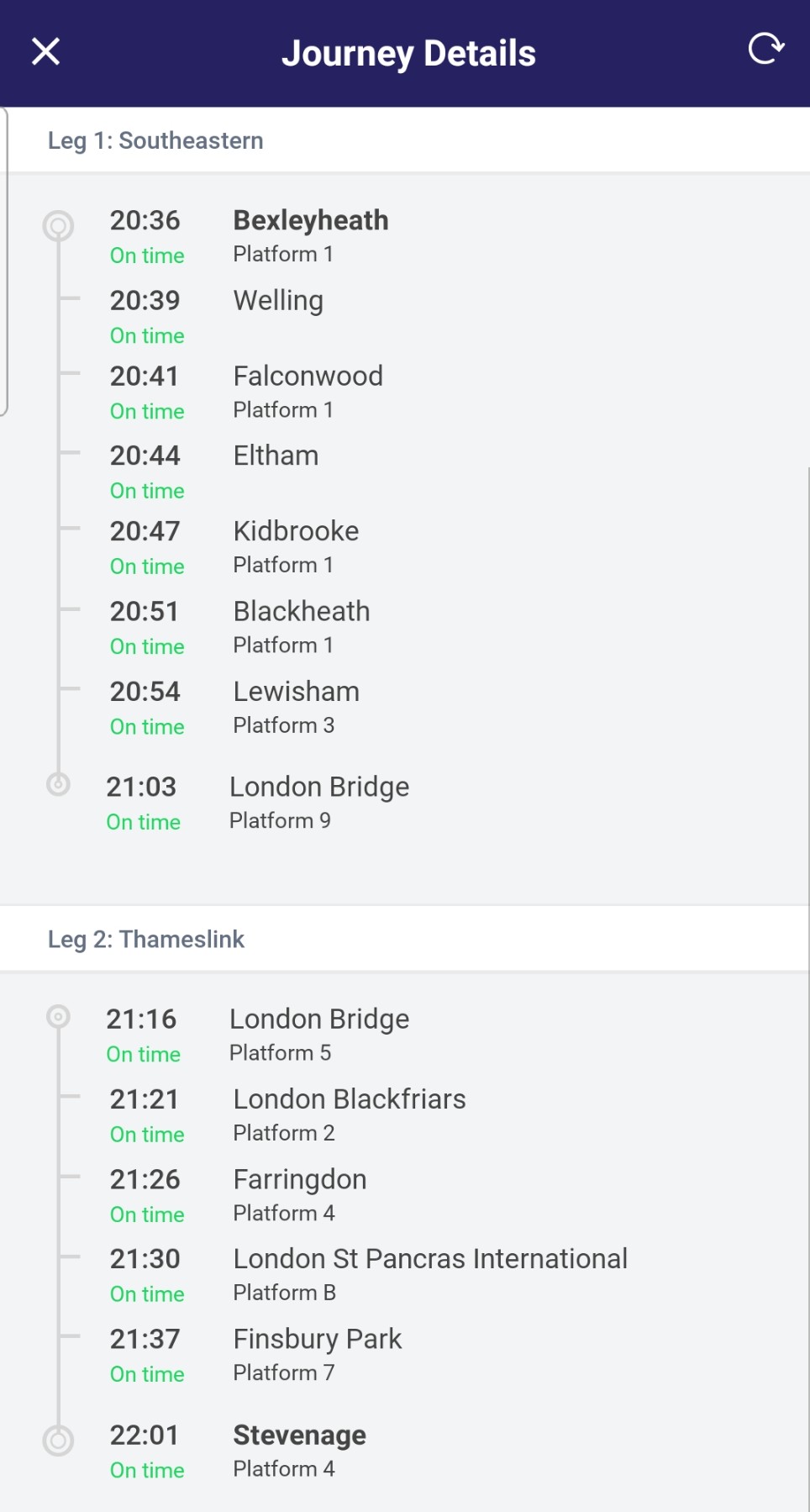Refresh journey details with reload icon
This screenshot has width=810, height=1512.
(x=765, y=50)
